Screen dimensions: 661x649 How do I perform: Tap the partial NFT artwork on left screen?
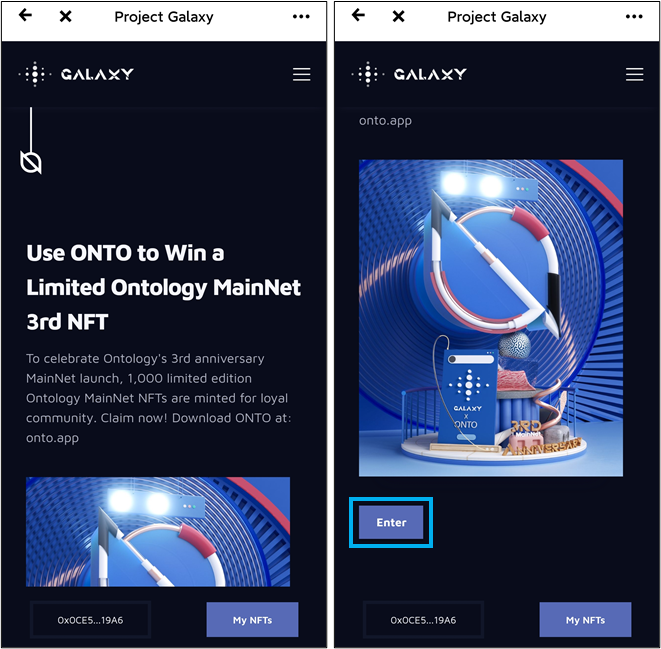(x=158, y=532)
